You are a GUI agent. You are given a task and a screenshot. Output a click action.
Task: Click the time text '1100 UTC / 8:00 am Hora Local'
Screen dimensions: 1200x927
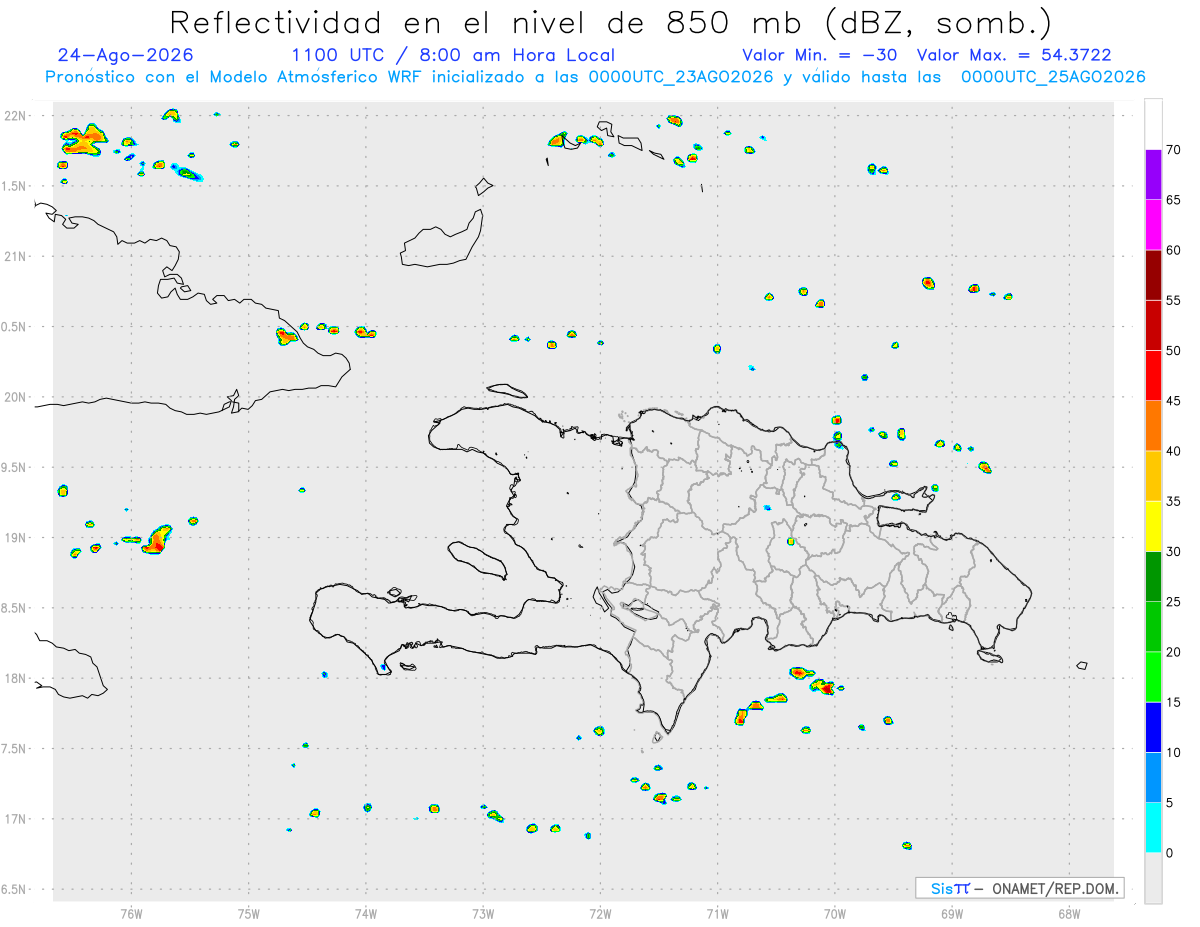point(453,55)
